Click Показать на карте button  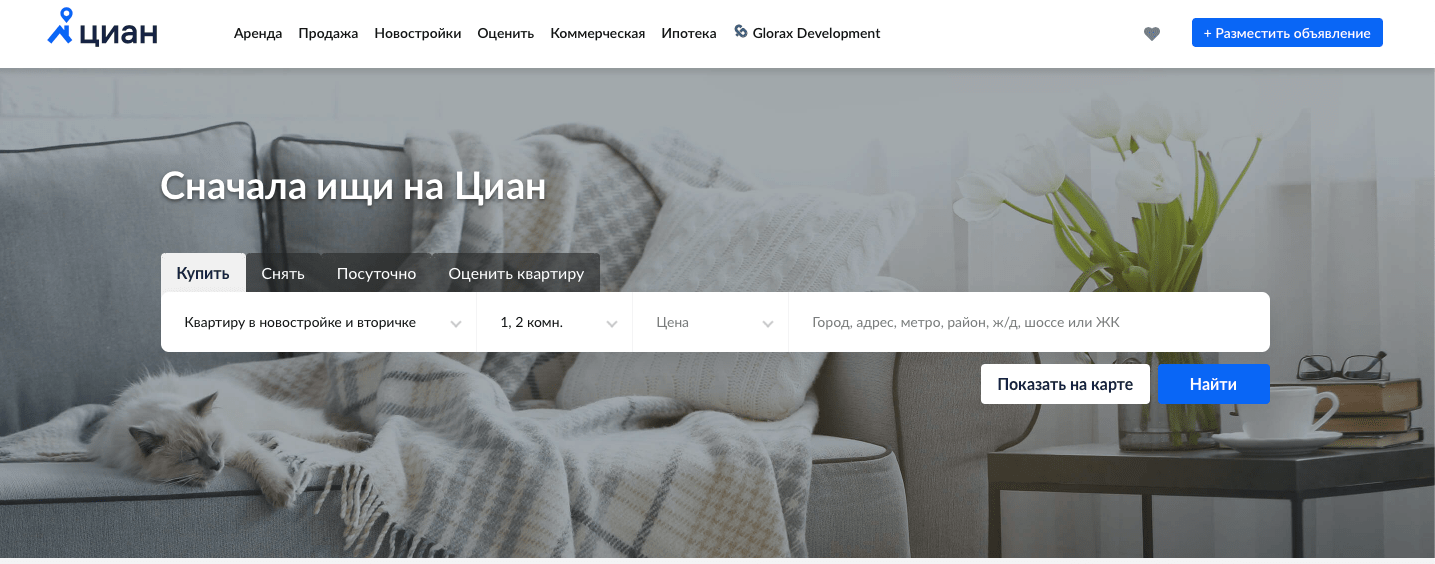(1065, 384)
